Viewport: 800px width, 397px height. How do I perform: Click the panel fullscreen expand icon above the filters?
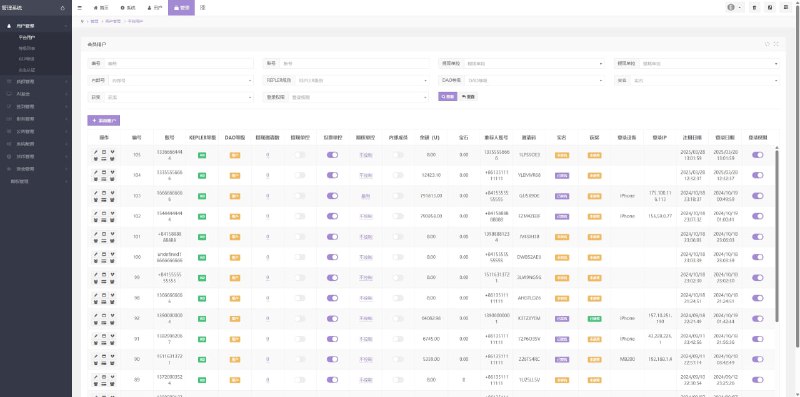pos(776,44)
